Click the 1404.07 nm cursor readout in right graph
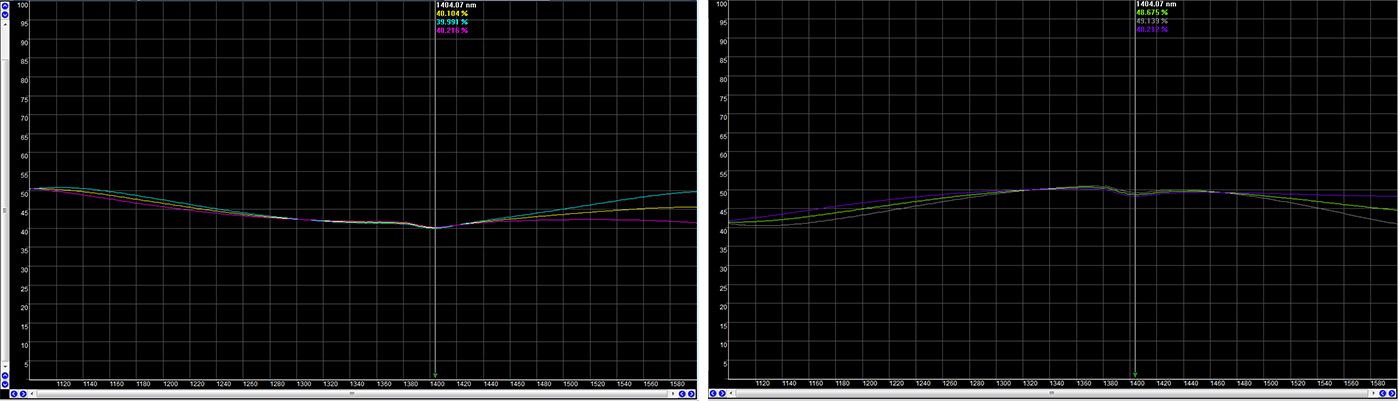 point(1155,5)
